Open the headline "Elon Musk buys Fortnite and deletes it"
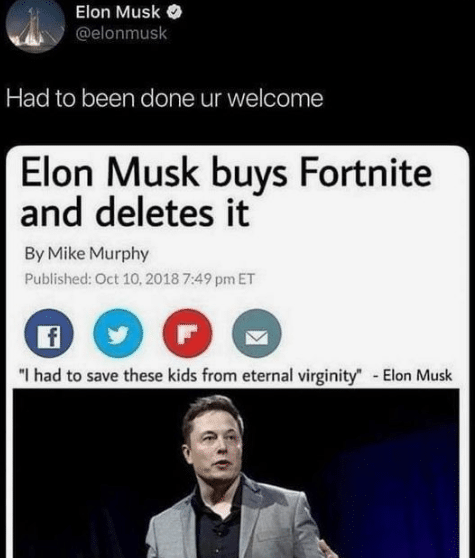475x558 pixels. click(226, 193)
